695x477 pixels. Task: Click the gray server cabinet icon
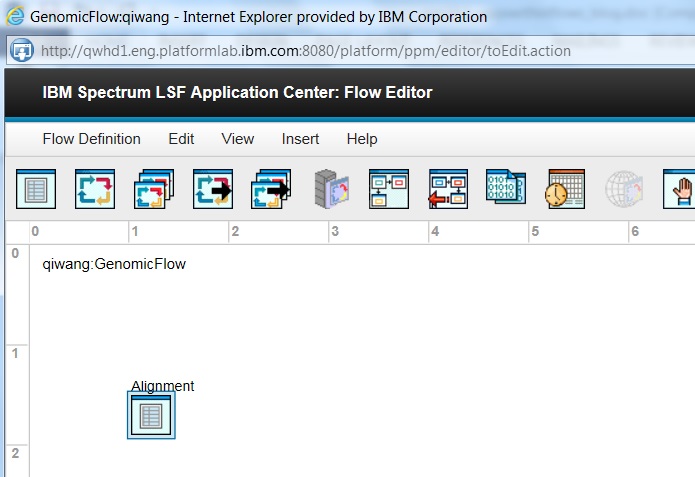pyautogui.click(x=332, y=189)
